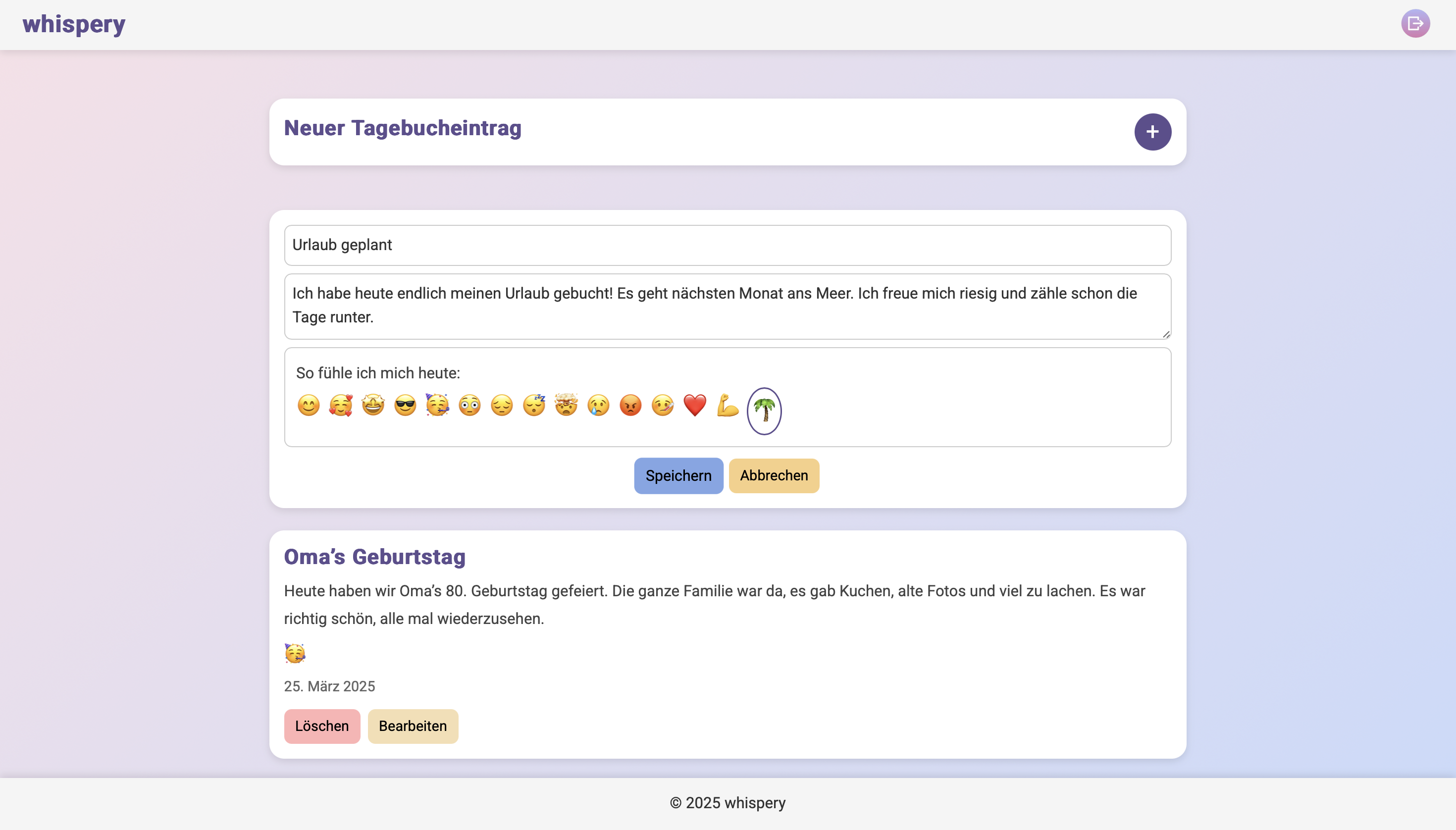
Task: Click the Speichern button
Action: (x=678, y=475)
